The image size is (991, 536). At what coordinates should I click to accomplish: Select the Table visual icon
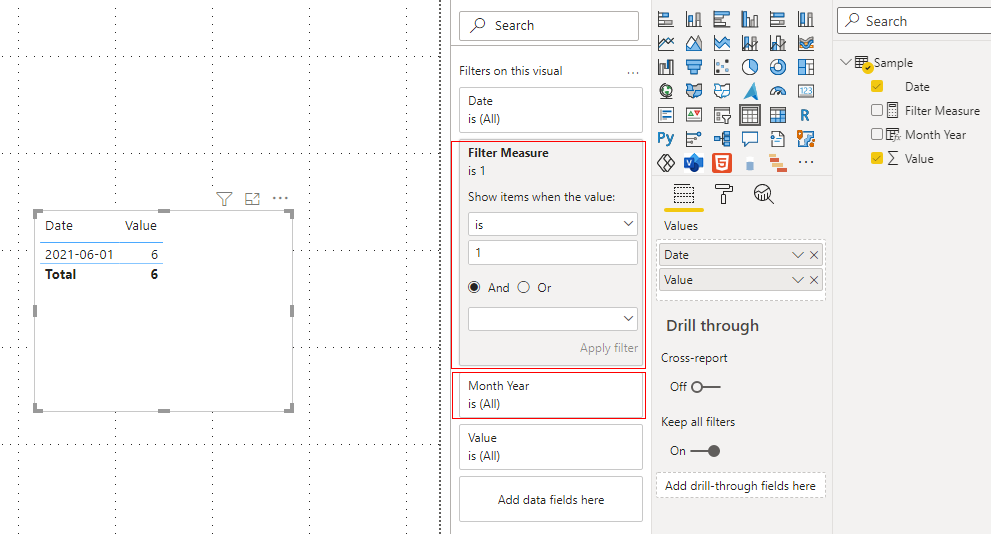750,115
